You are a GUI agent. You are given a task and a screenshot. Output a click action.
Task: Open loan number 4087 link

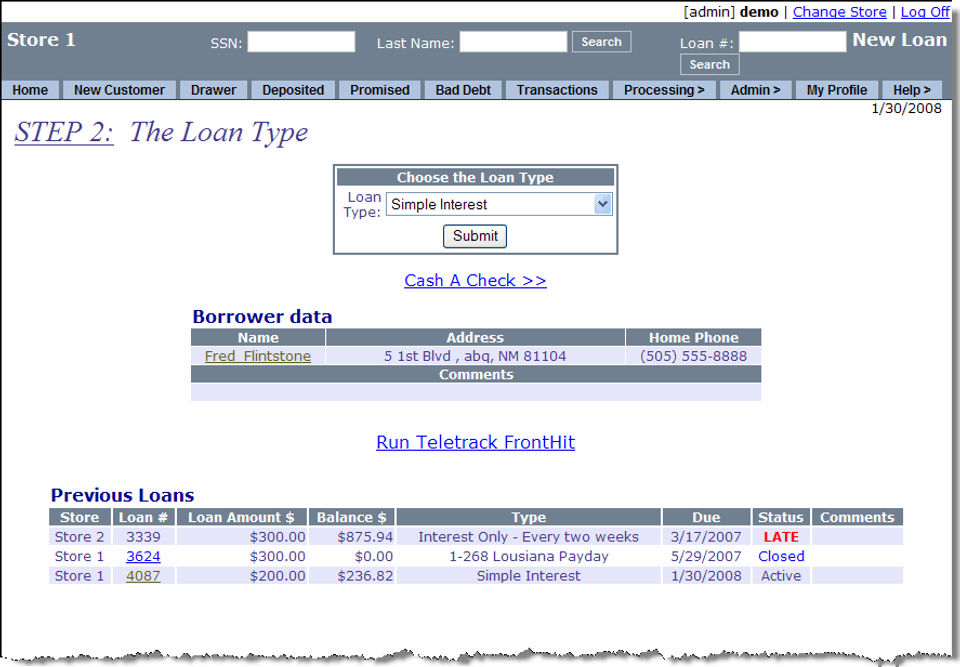pos(143,576)
